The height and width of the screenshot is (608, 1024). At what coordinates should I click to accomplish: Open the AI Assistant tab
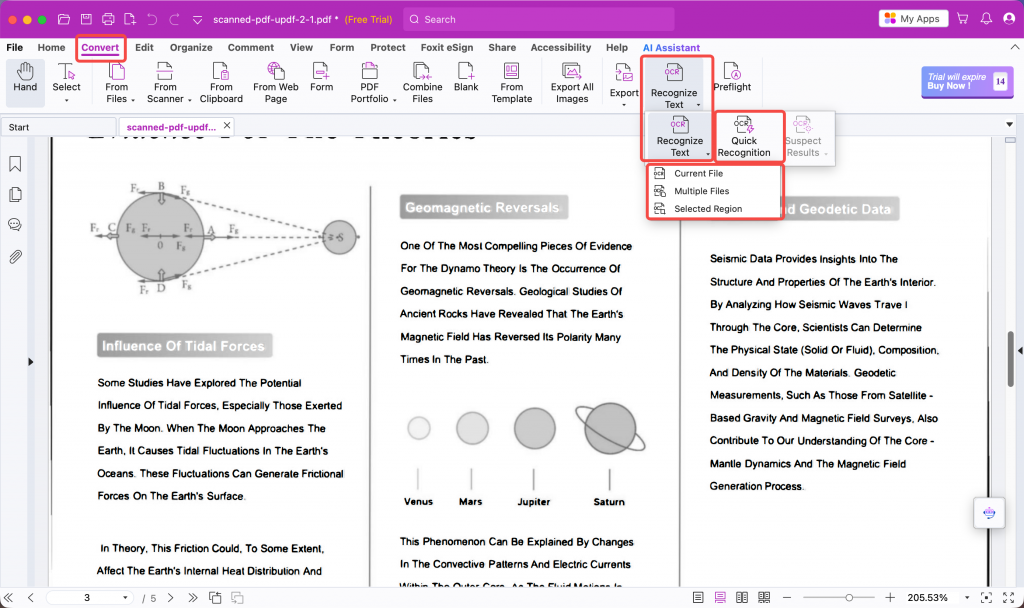pos(671,48)
